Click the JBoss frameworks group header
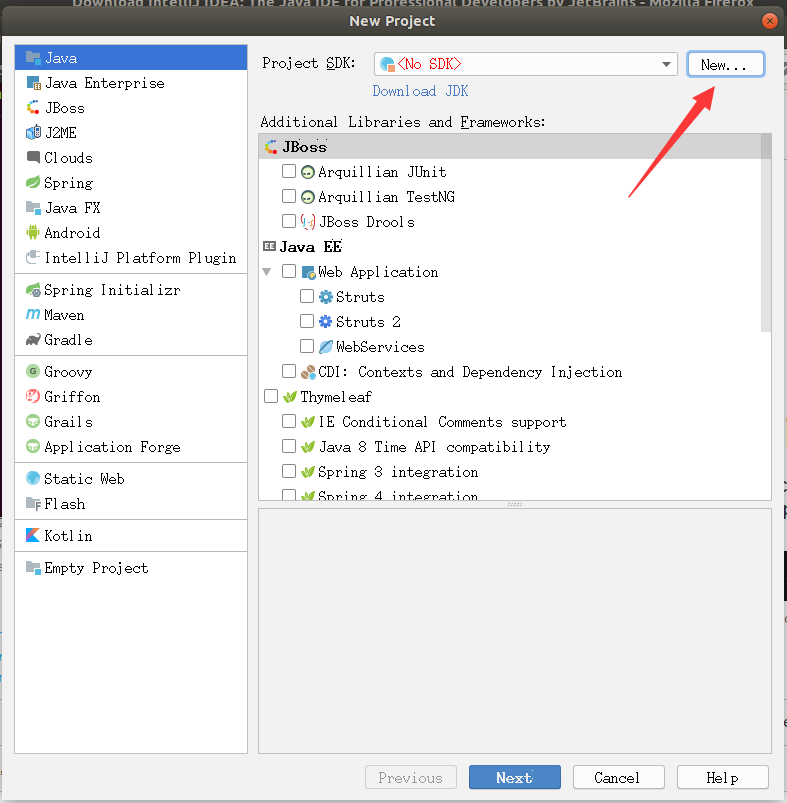The height and width of the screenshot is (803, 787). [x=509, y=146]
